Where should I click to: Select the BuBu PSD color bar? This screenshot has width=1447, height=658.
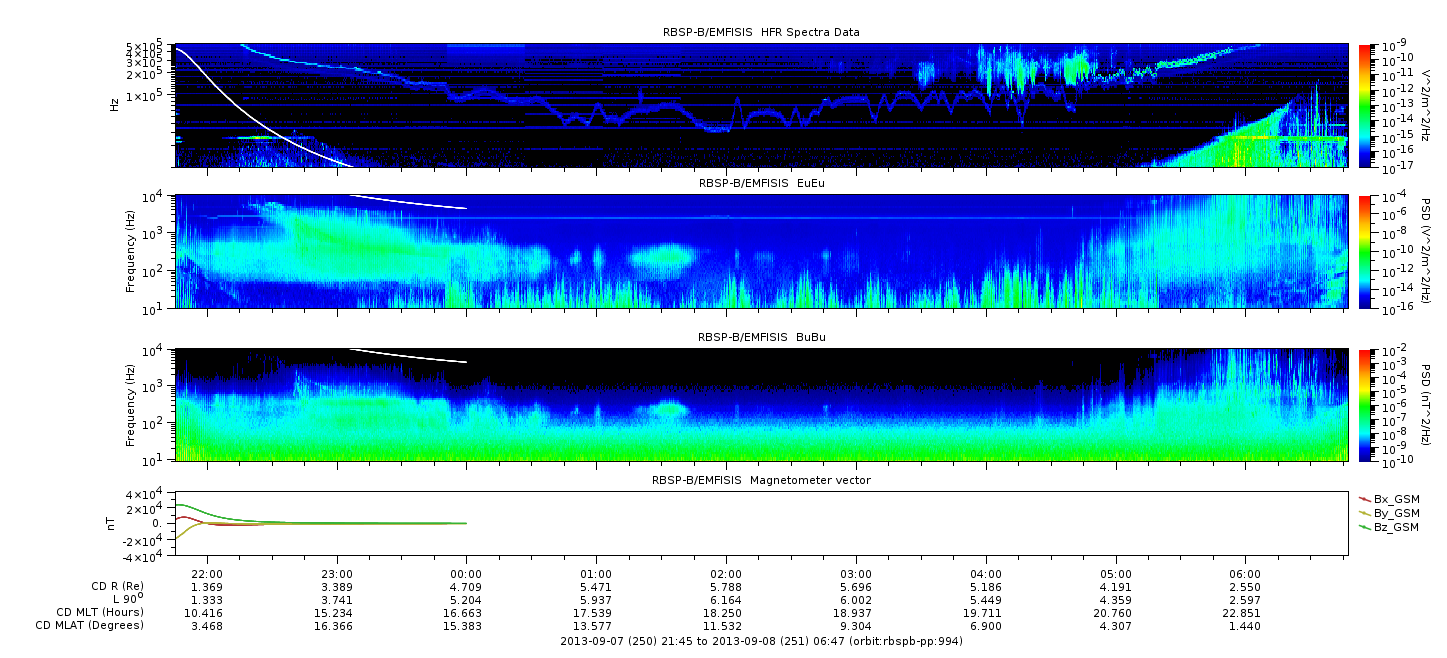point(1364,405)
